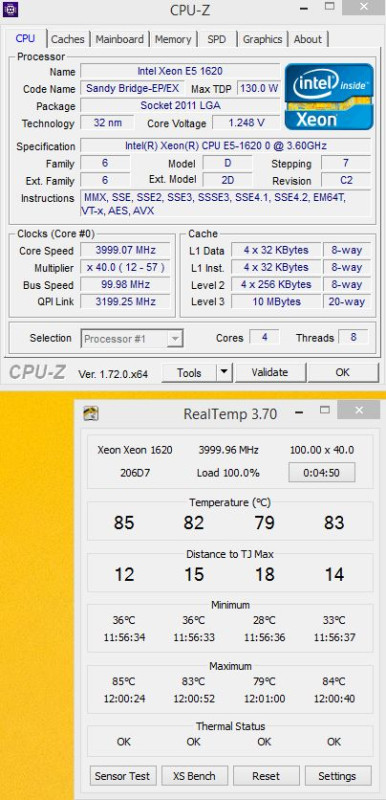
Task: Select the CPU tab
Action: (x=25, y=39)
